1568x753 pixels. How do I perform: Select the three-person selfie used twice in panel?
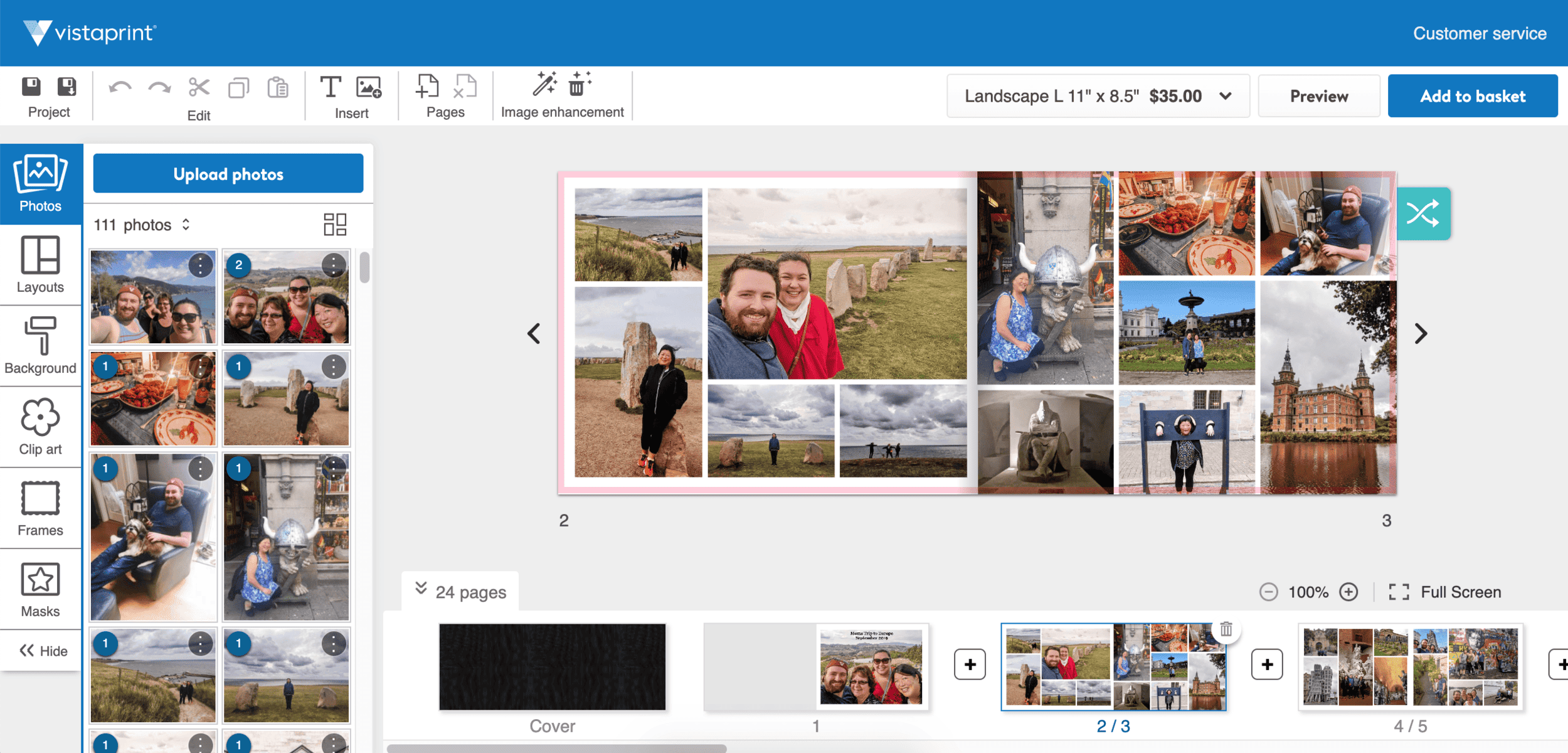[286, 297]
